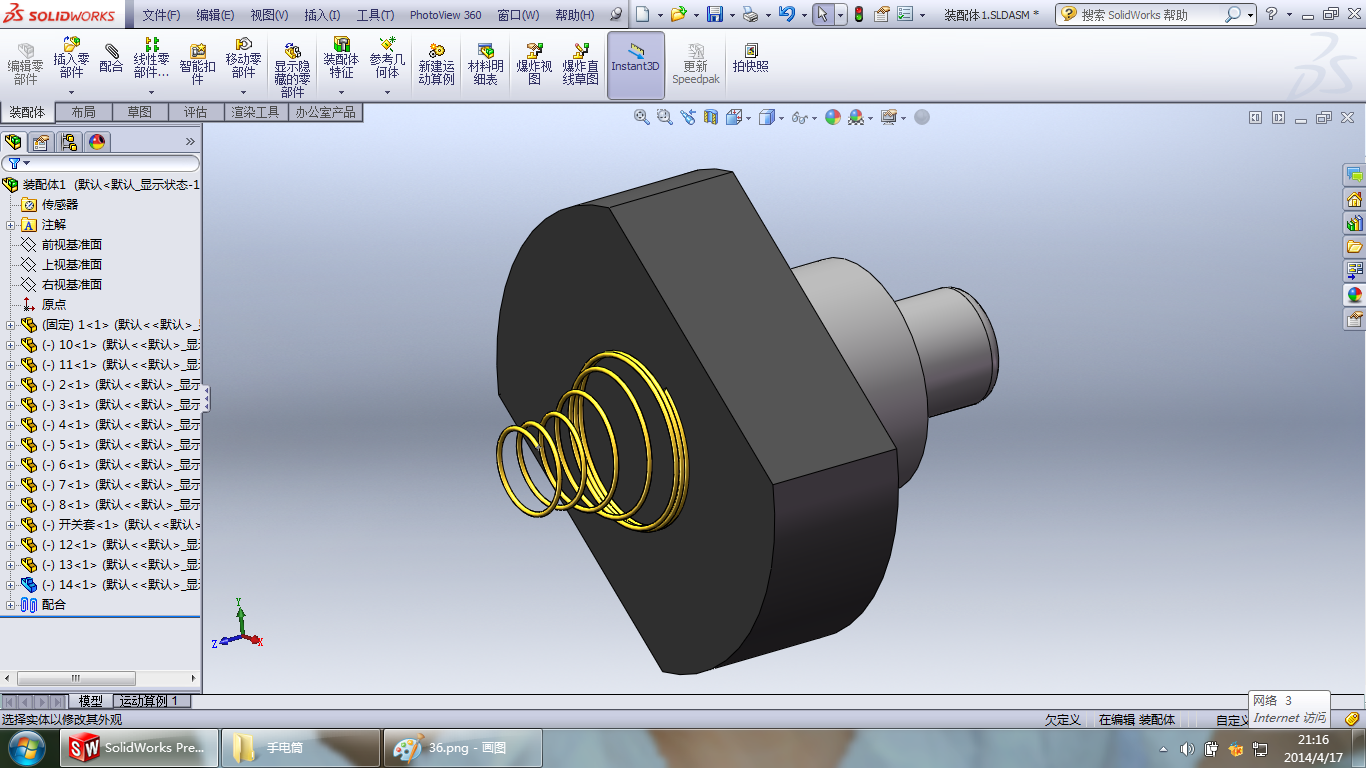Click the Save floppy disk icon

pyautogui.click(x=714, y=14)
